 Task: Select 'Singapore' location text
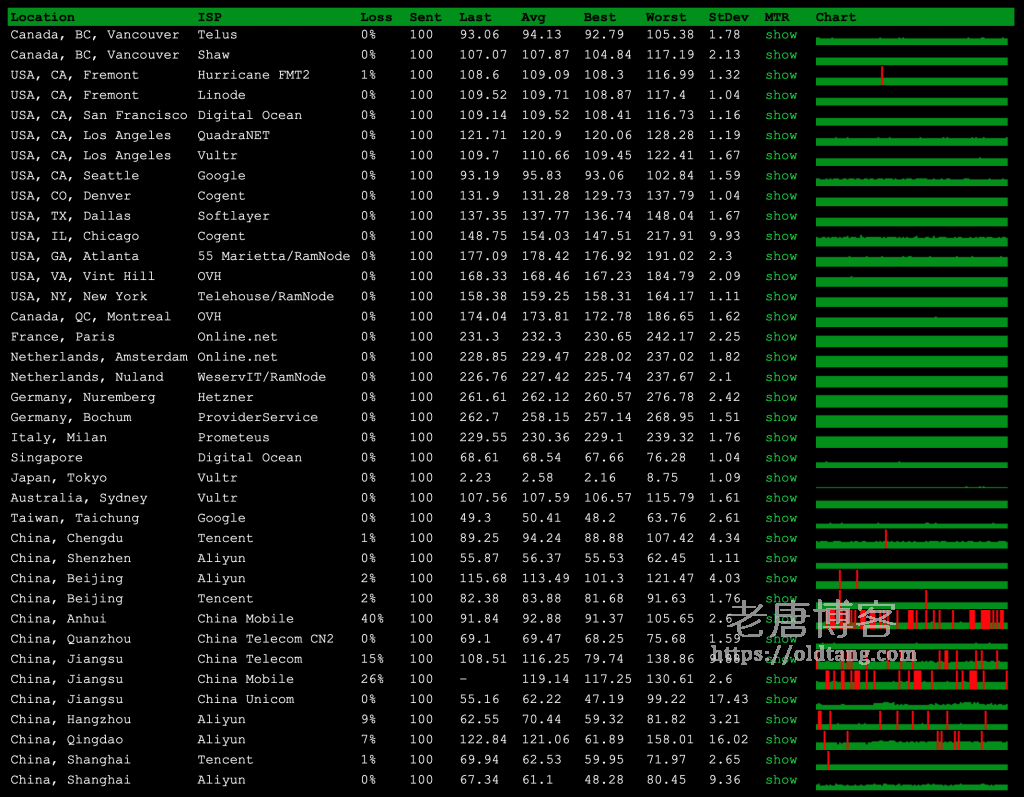46,458
